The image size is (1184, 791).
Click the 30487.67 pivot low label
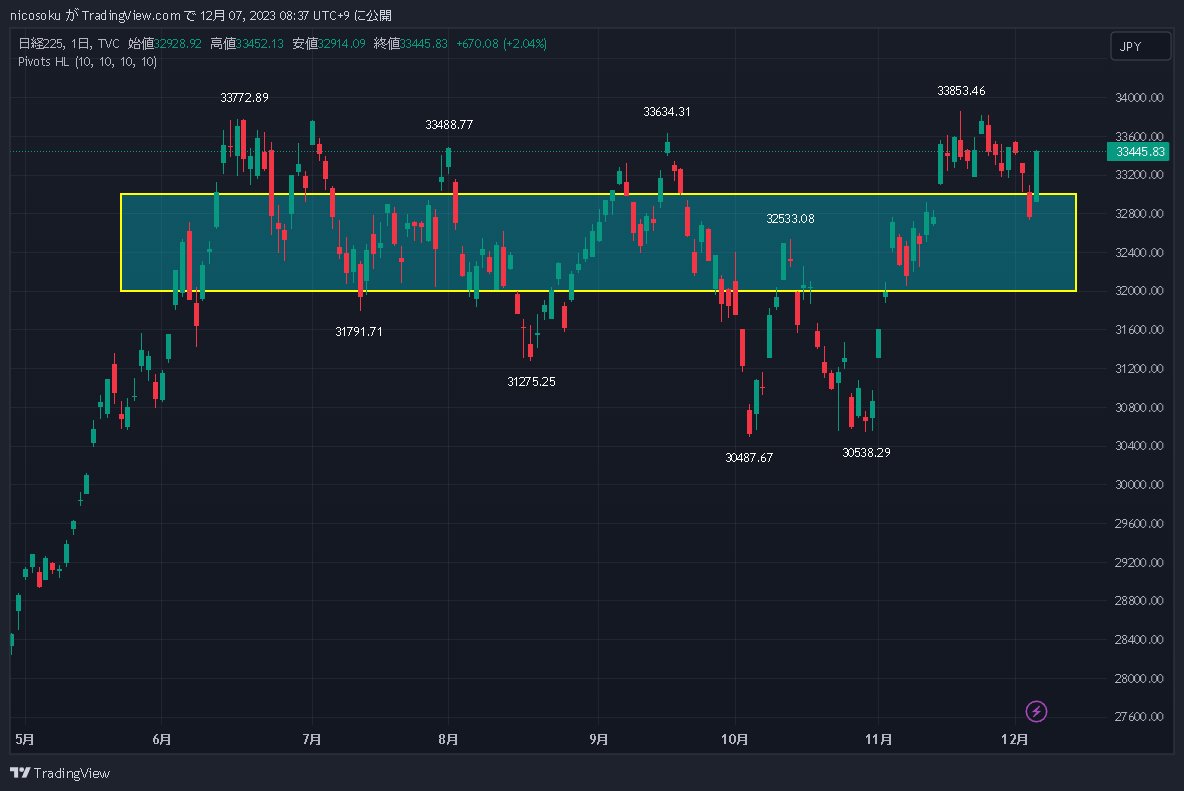pyautogui.click(x=749, y=457)
